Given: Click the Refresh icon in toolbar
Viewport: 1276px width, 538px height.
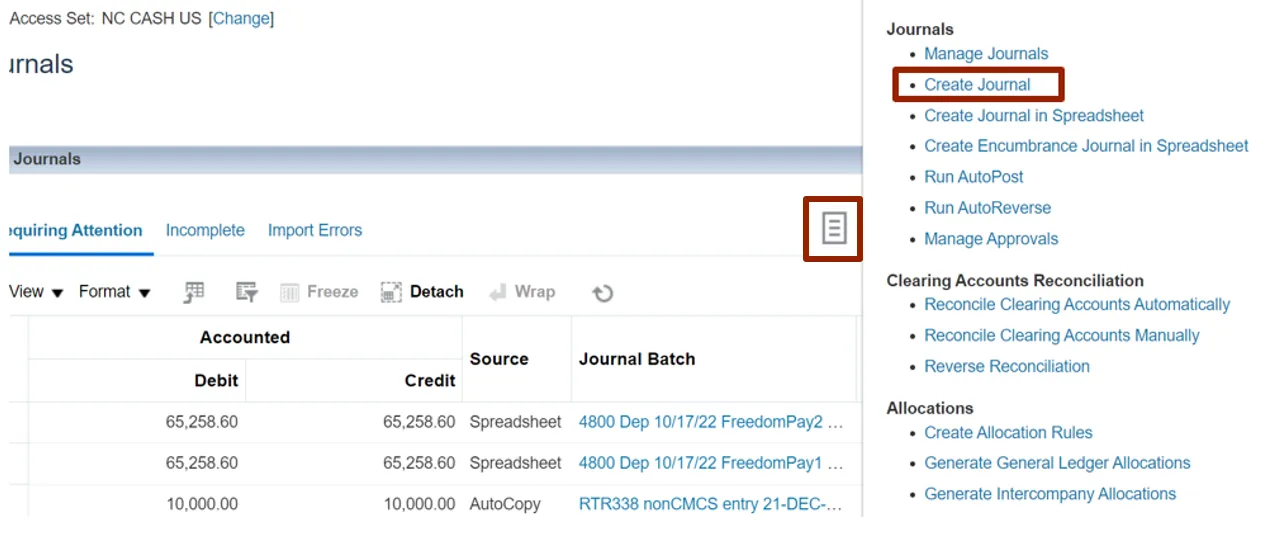Looking at the screenshot, I should (x=602, y=293).
